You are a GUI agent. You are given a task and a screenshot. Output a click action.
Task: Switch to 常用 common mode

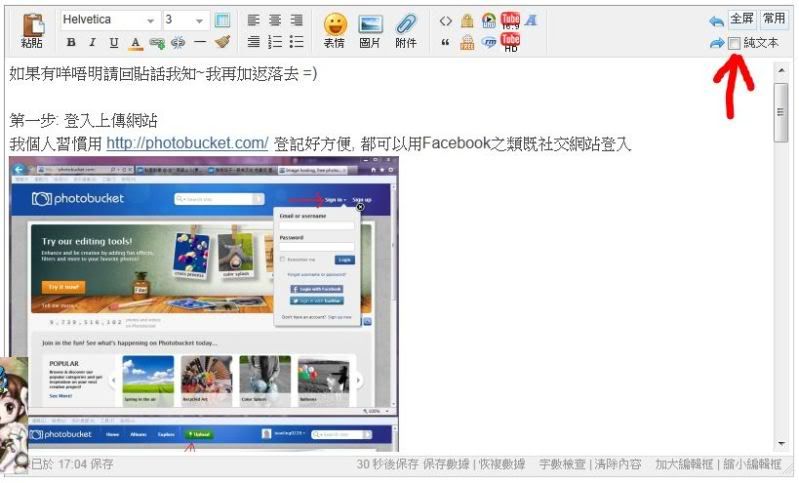pyautogui.click(x=774, y=19)
